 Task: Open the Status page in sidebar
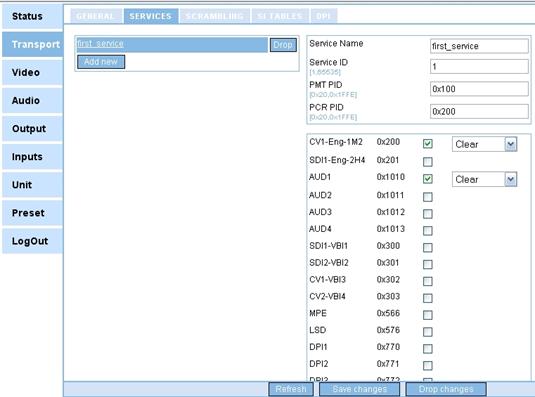(32, 16)
